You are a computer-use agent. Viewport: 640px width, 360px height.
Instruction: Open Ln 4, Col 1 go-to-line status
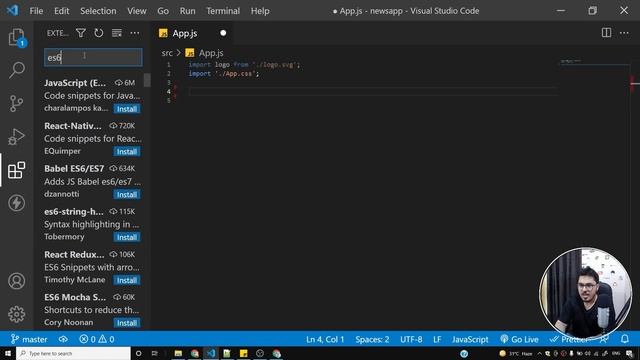coord(325,339)
